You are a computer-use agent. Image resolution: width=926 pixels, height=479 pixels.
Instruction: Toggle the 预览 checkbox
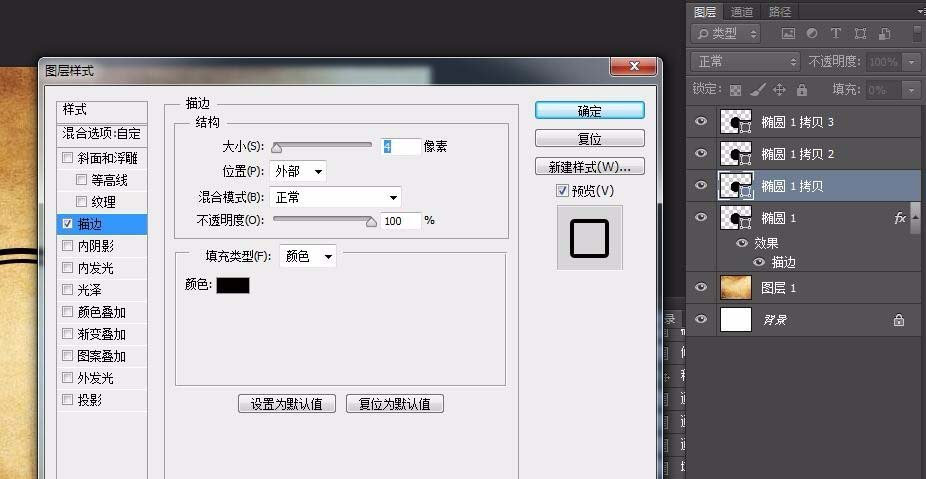coord(562,191)
